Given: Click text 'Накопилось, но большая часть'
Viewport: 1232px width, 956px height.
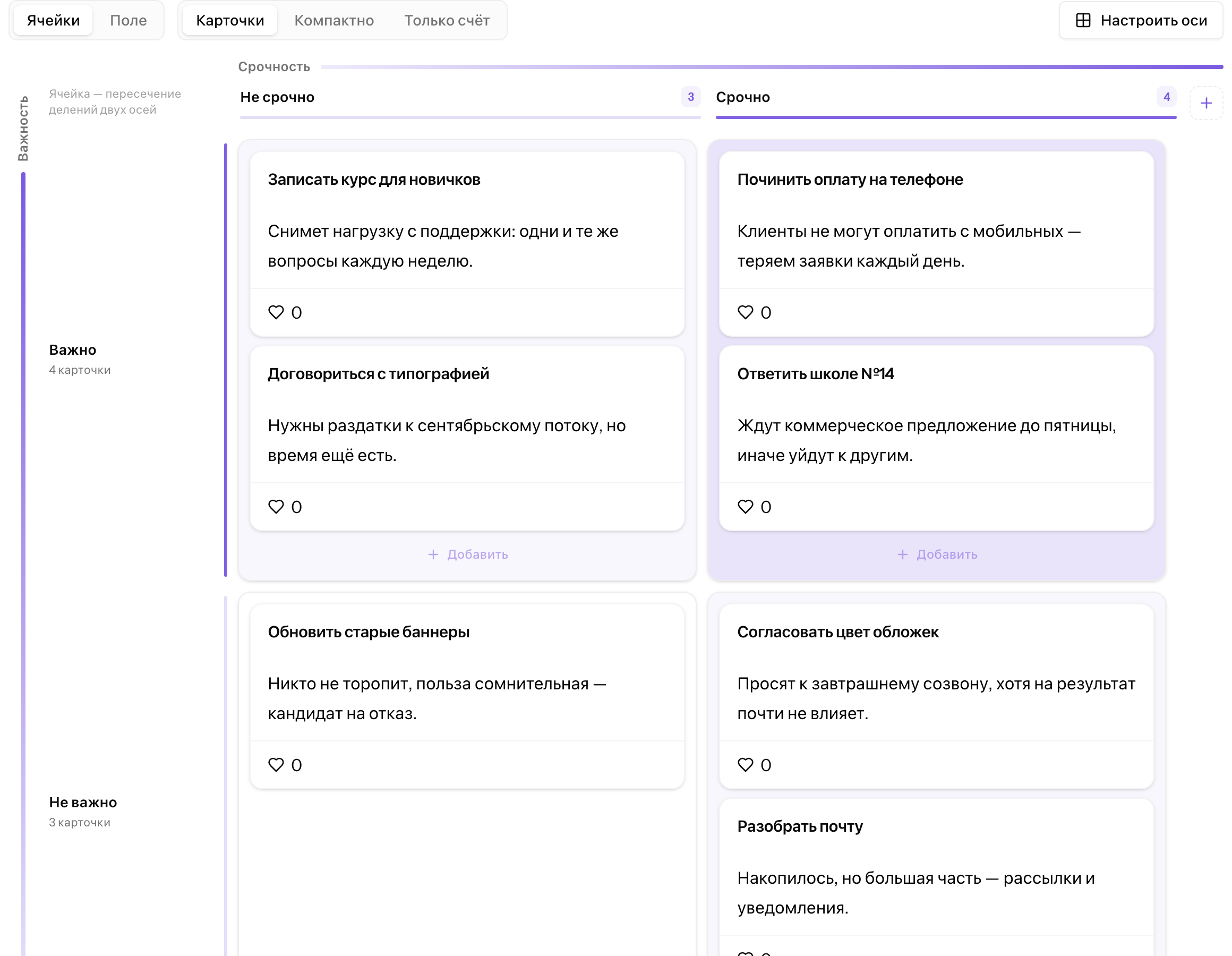Looking at the screenshot, I should tap(859, 878).
